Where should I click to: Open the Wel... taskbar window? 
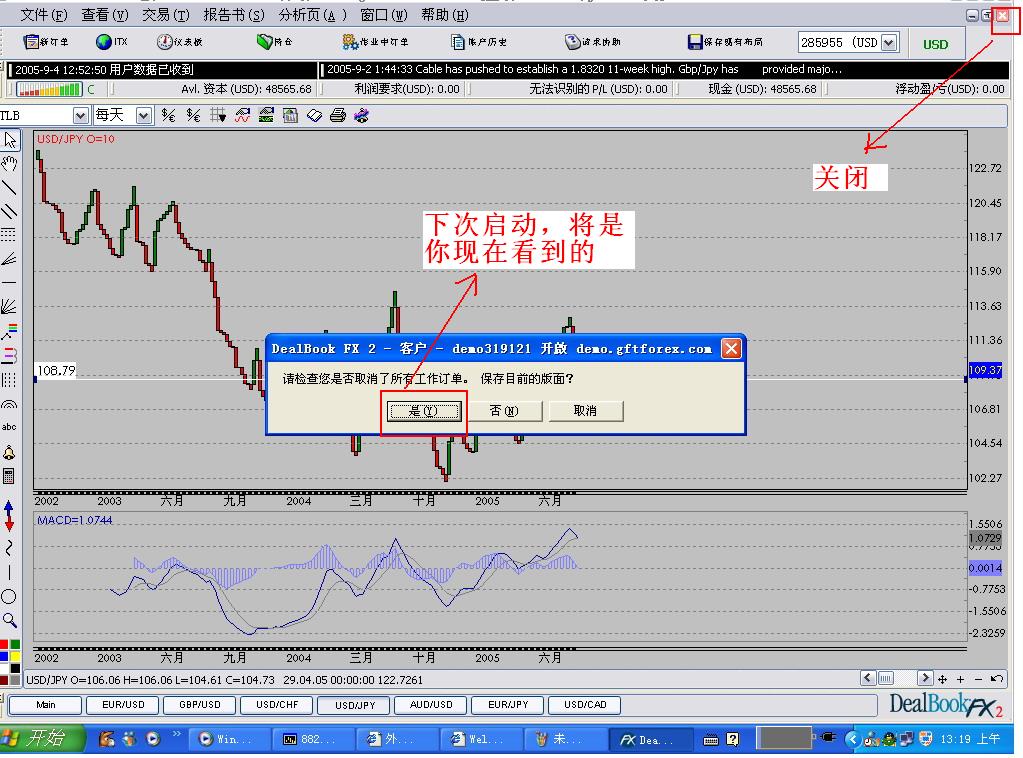point(481,739)
